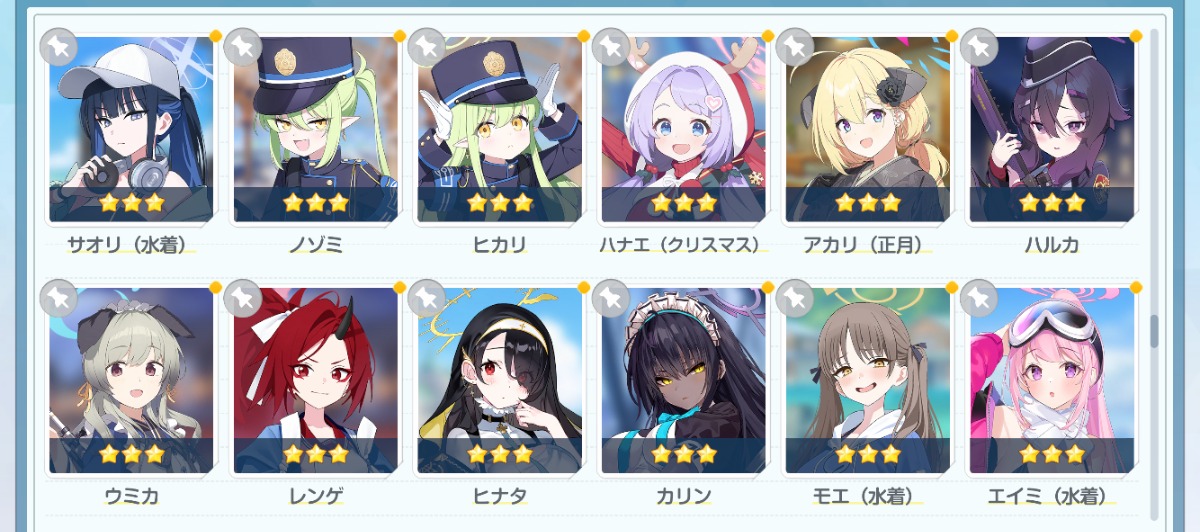The image size is (1200, 532).
Task: Click pin icon on レンゲ card
Action: coord(243,297)
